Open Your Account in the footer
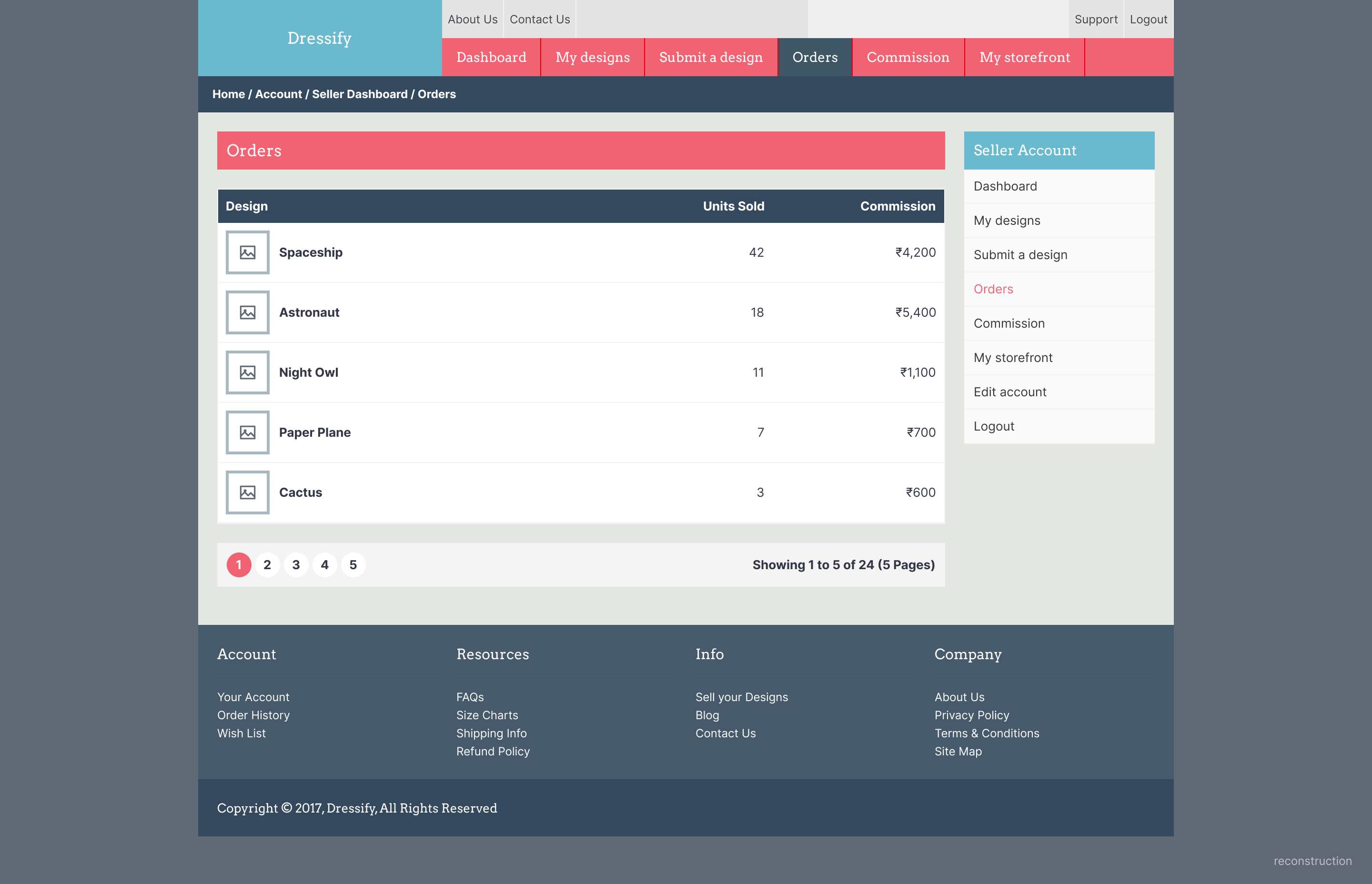This screenshot has height=884, width=1372. click(x=253, y=697)
